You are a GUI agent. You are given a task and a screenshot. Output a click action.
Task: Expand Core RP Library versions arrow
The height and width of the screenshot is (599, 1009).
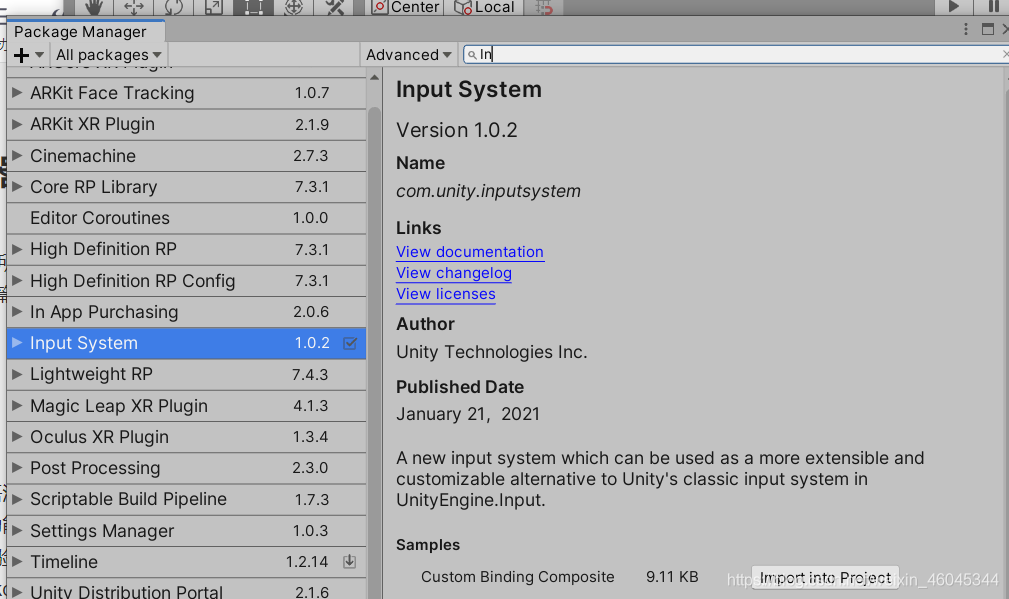point(17,187)
